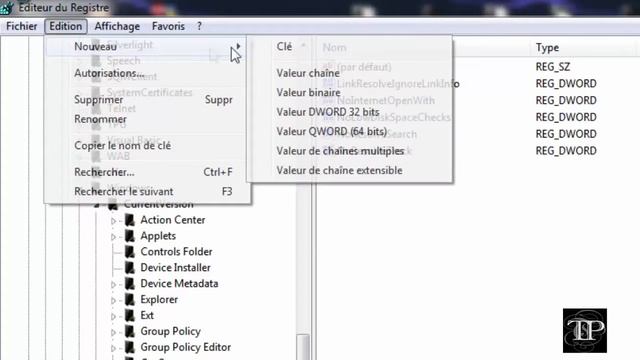The height and width of the screenshot is (360, 640).
Task: Click the Registry Editor title bar icon
Action: (7, 7)
